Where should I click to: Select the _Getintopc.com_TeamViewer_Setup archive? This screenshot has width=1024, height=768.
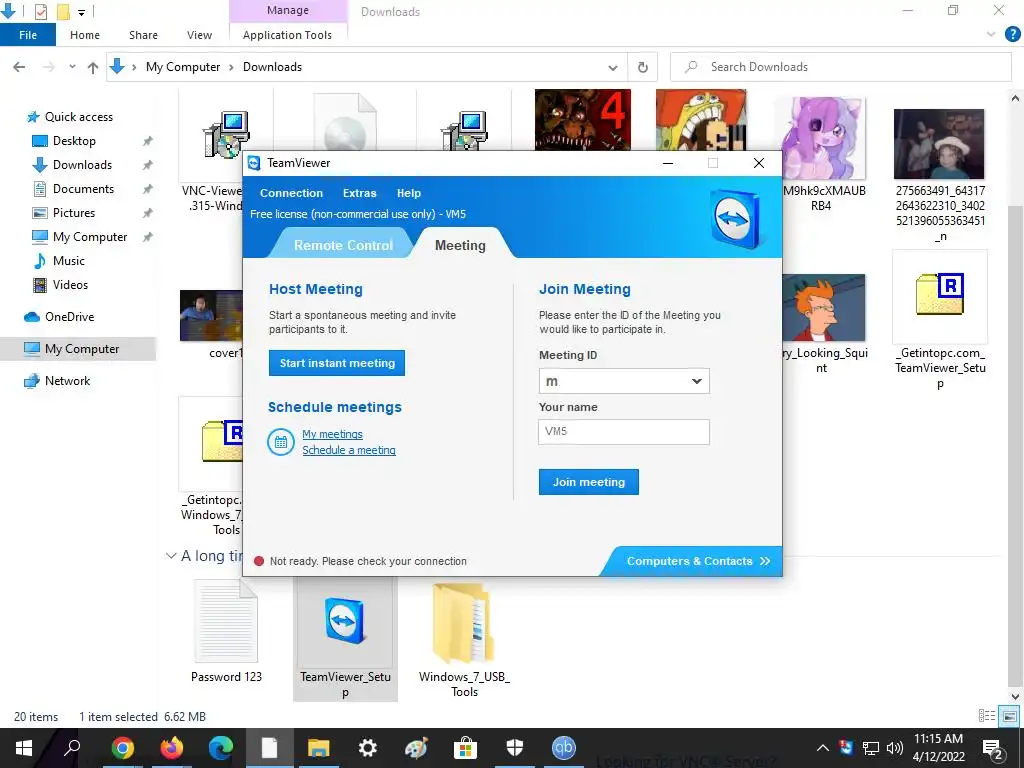click(x=940, y=321)
